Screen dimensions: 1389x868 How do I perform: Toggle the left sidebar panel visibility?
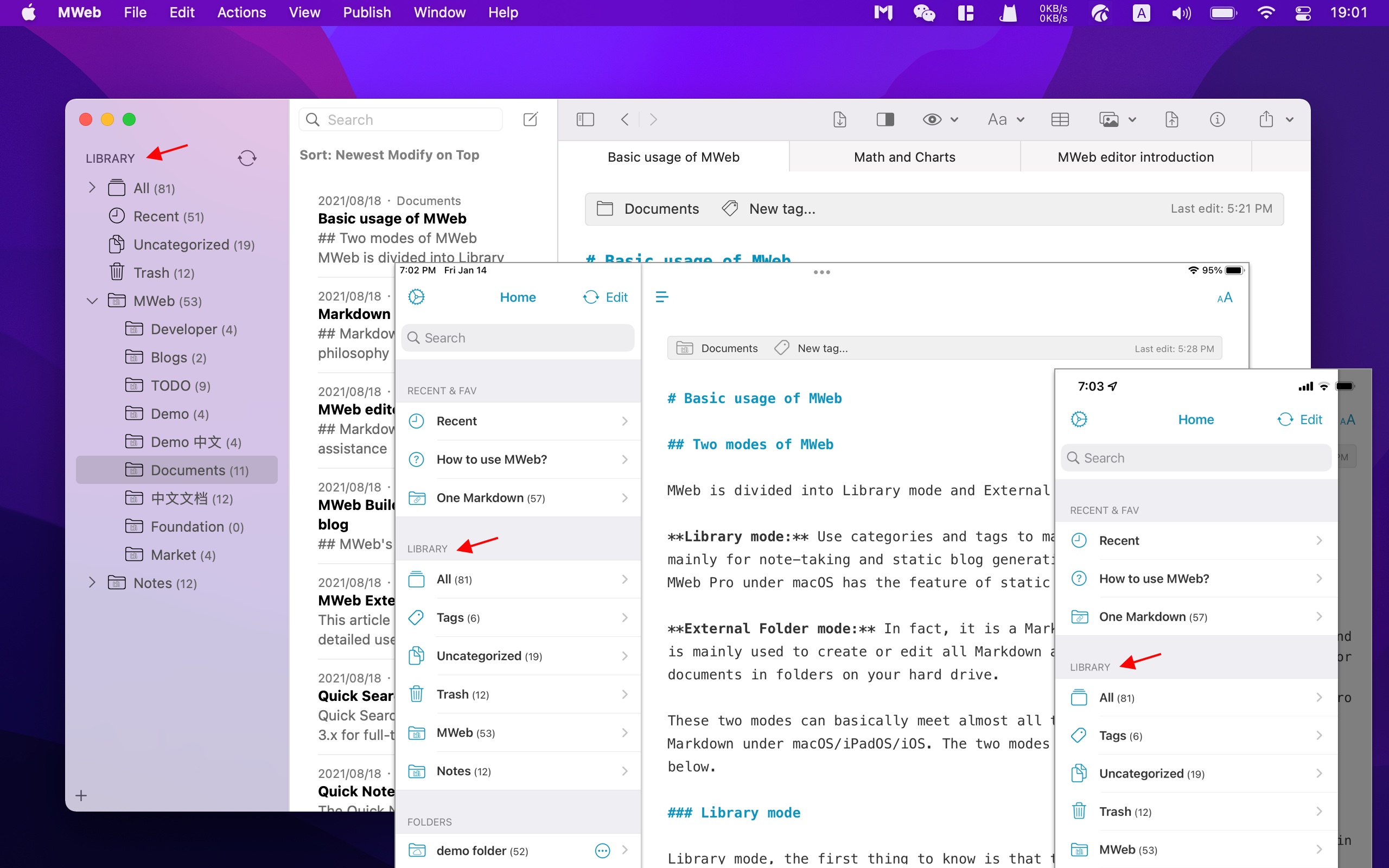click(x=585, y=119)
